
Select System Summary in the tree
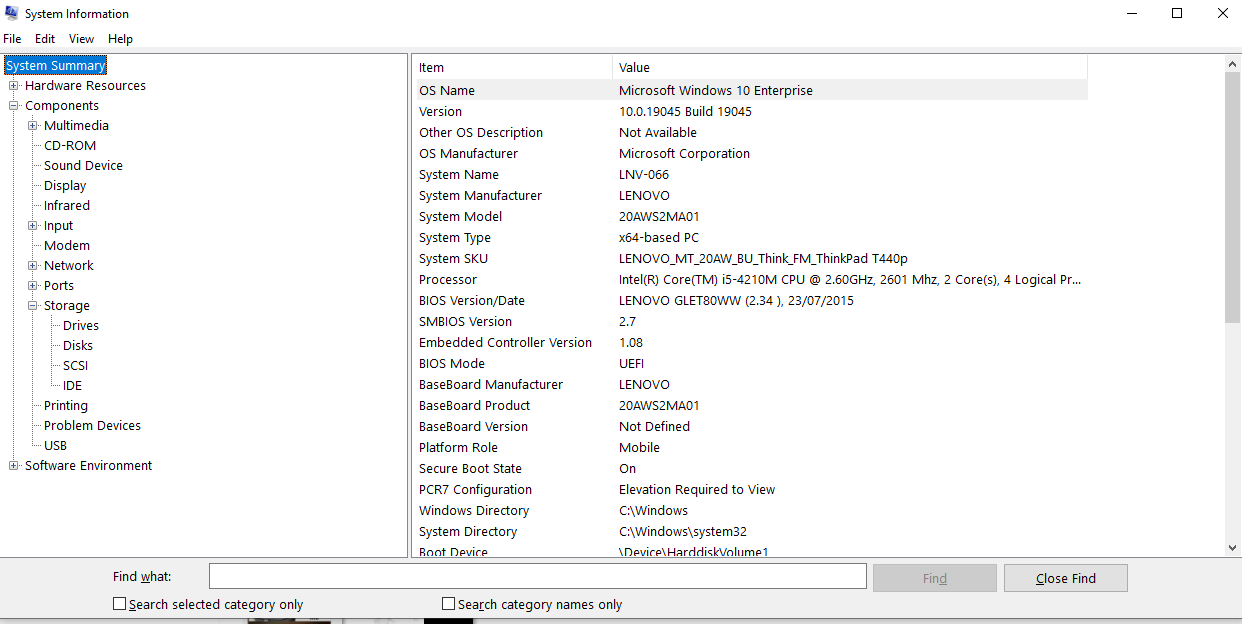[55, 66]
